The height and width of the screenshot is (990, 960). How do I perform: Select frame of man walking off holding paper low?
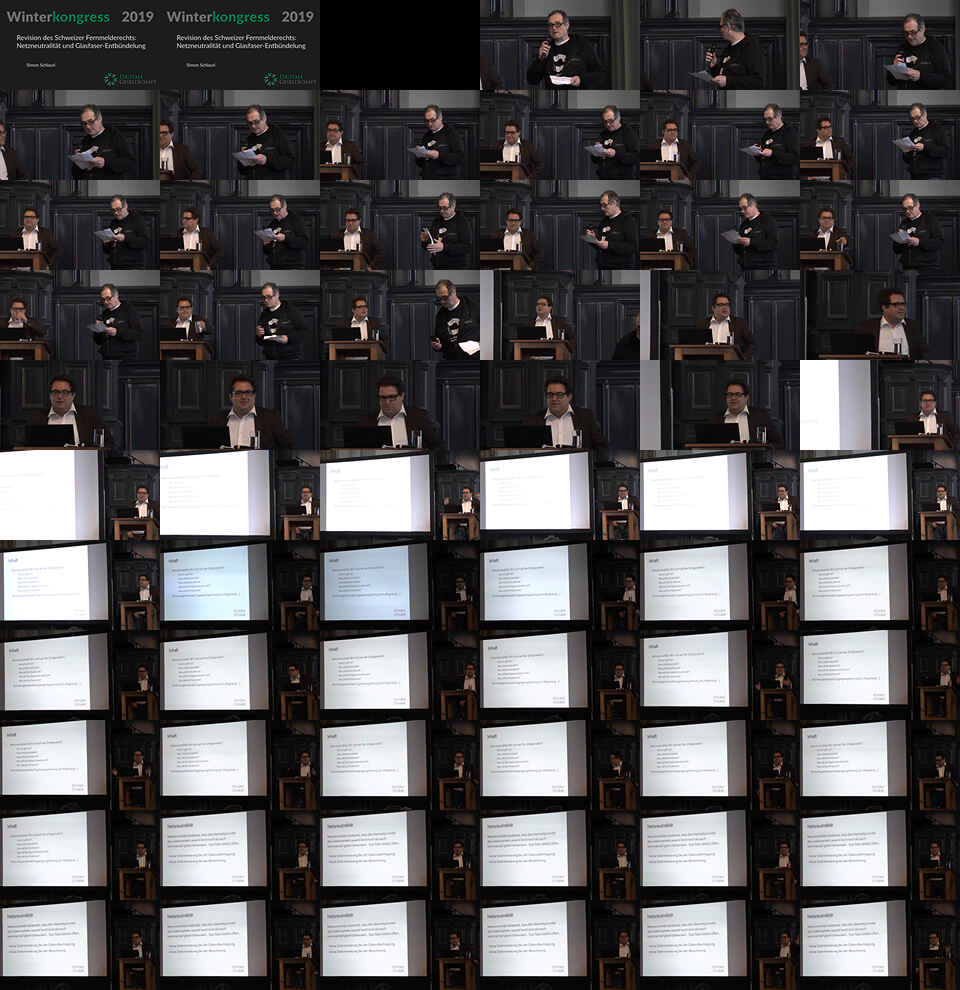[400, 315]
